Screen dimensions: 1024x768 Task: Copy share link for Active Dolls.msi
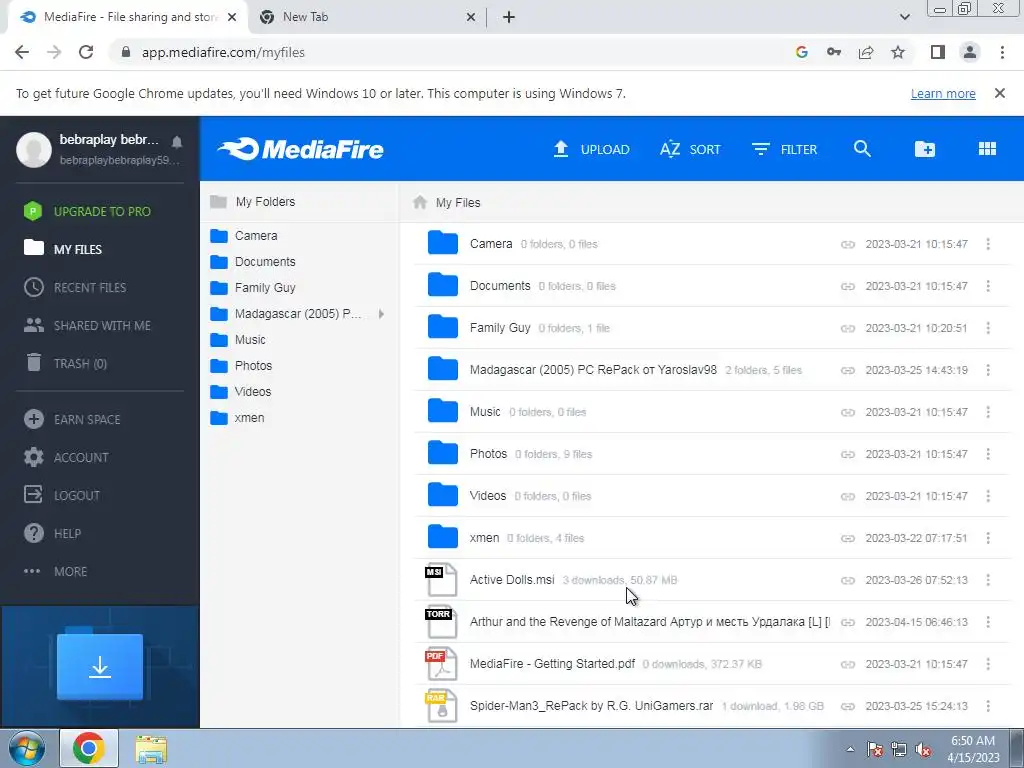848,580
